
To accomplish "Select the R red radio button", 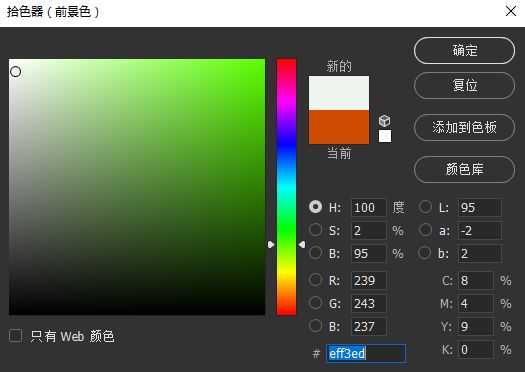I will tap(315, 280).
